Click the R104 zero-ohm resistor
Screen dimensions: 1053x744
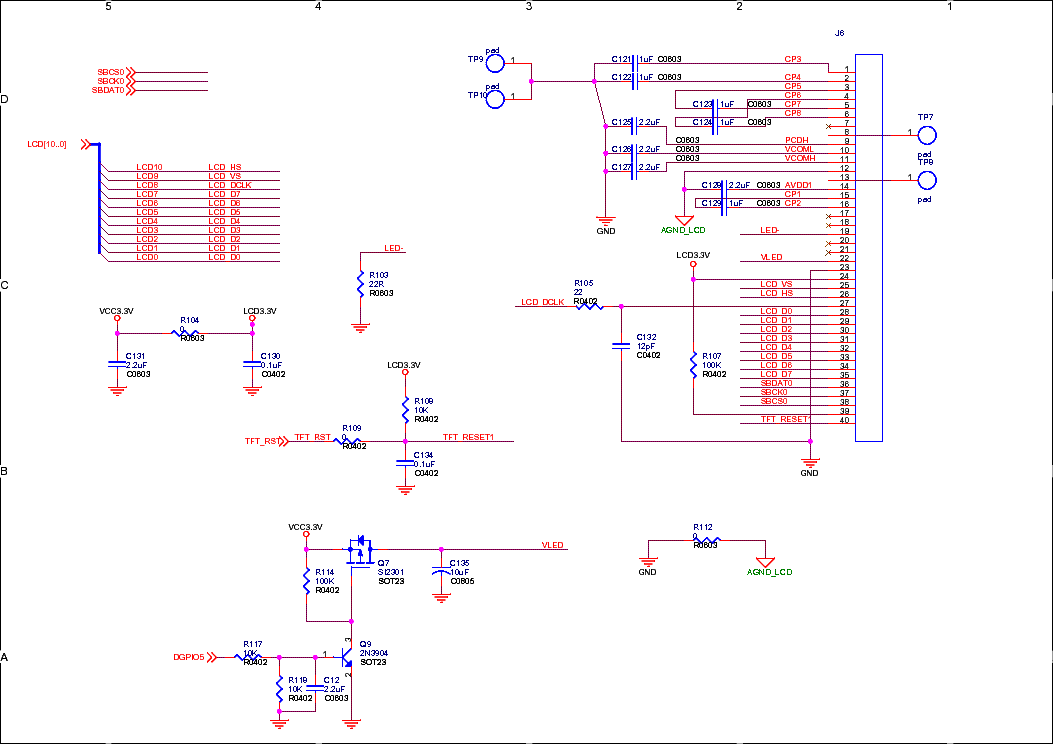[x=188, y=333]
